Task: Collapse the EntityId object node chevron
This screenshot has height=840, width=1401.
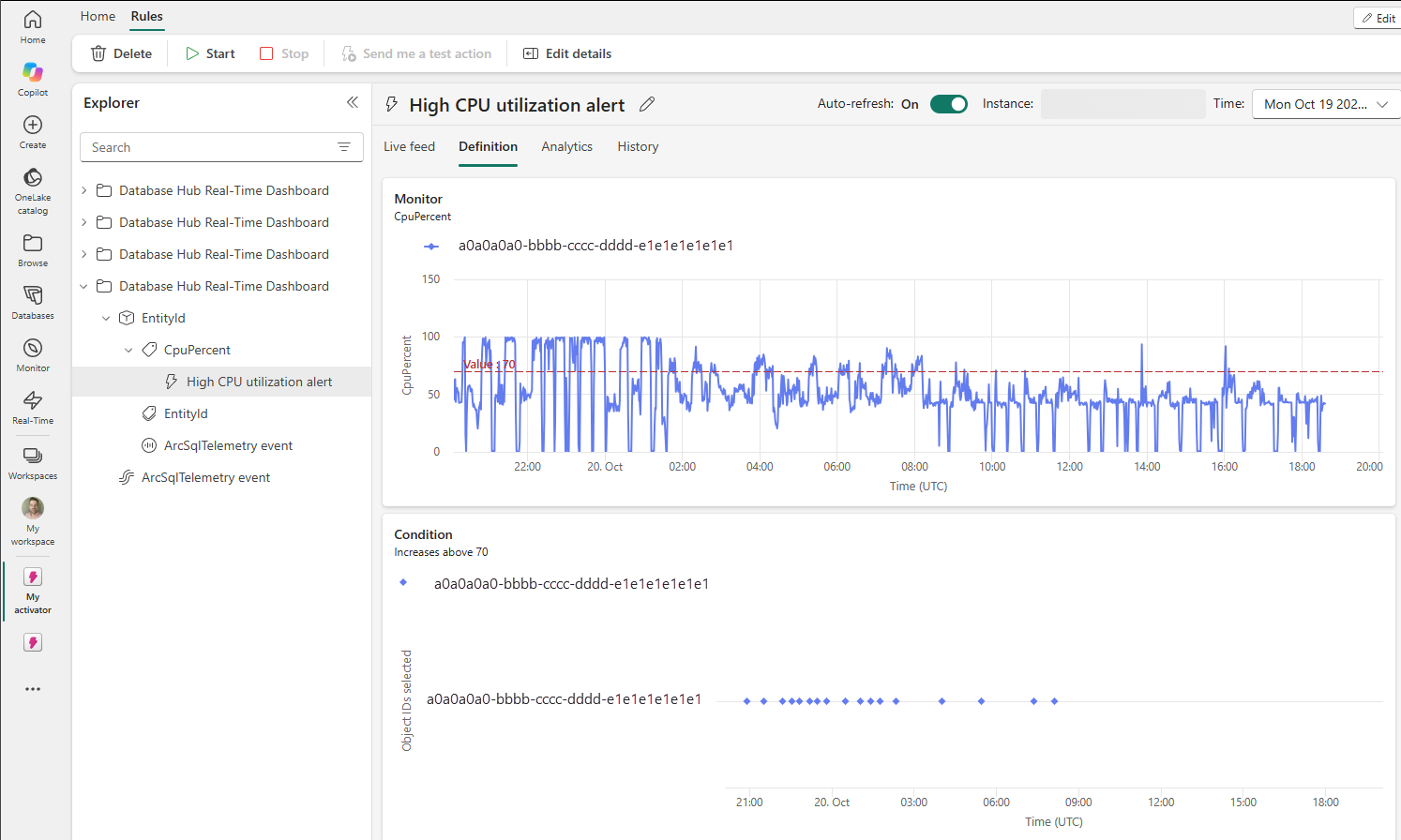Action: [106, 318]
